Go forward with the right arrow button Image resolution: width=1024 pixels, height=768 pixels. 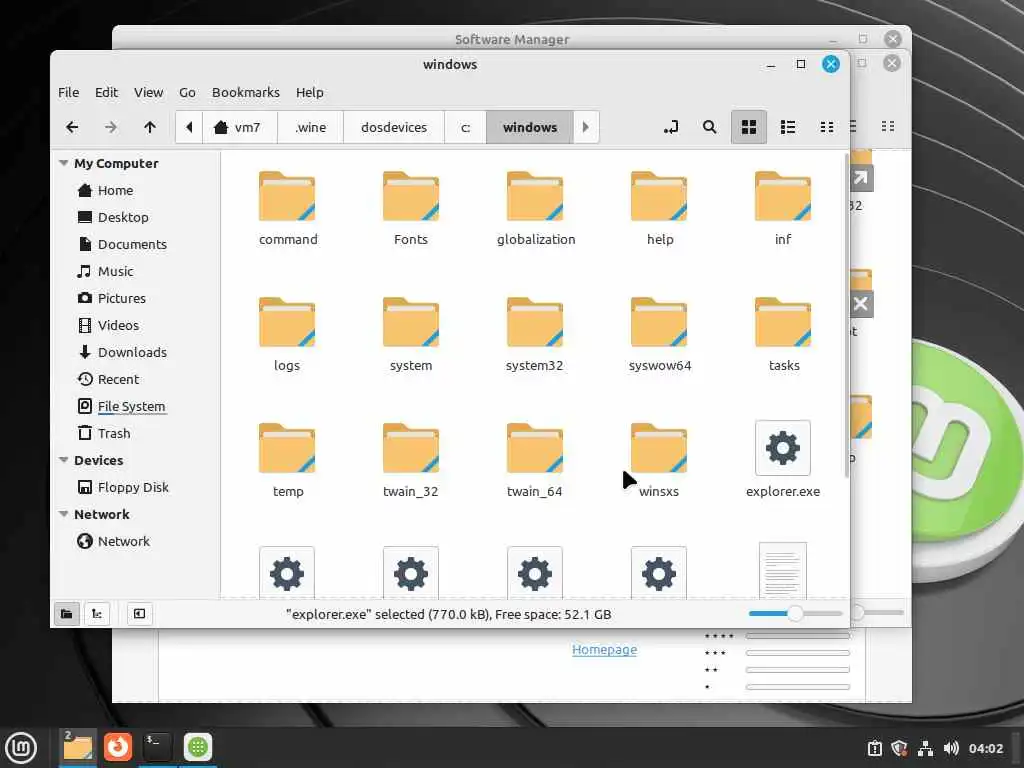111,127
